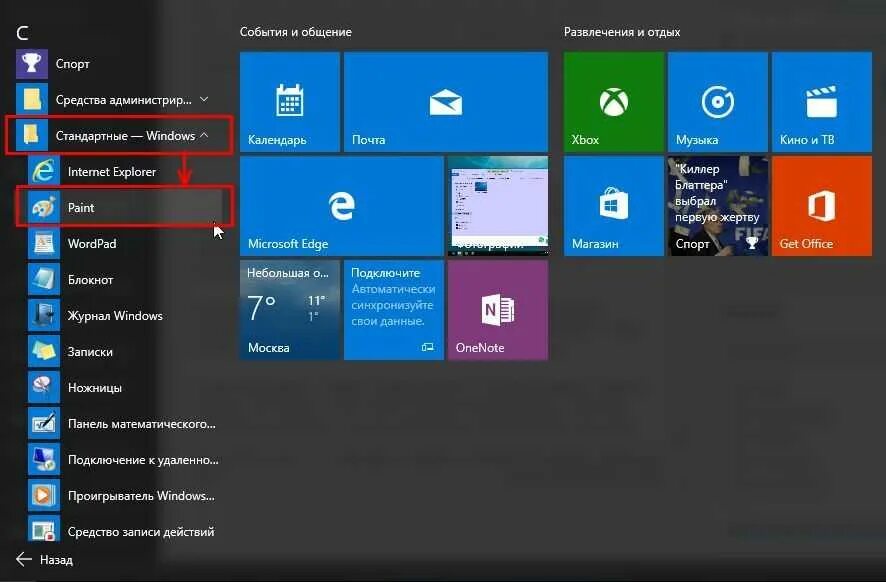Open the Кино и ТВ tile
The height and width of the screenshot is (582, 886).
[822, 102]
